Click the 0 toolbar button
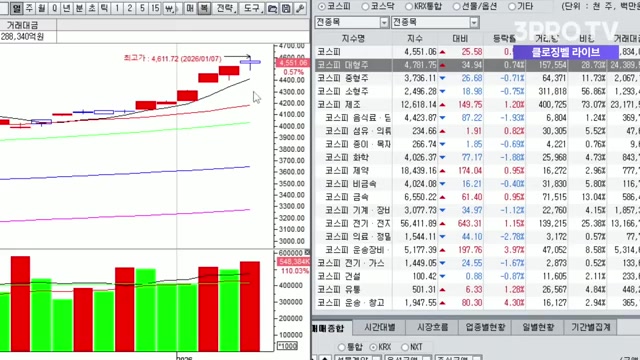Image resolution: width=640 pixels, height=360 pixels. 54,9
